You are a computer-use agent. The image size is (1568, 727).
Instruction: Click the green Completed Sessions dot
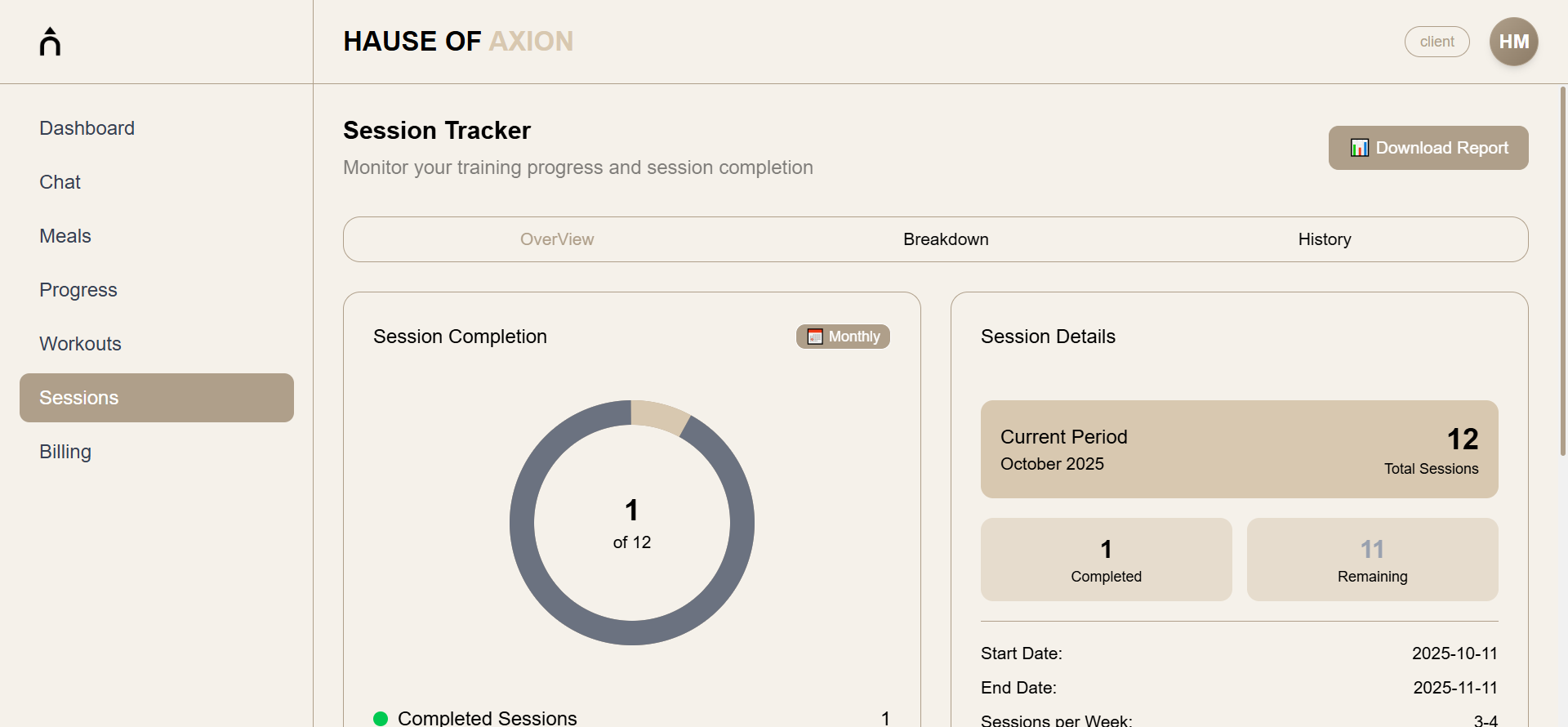pos(381,719)
